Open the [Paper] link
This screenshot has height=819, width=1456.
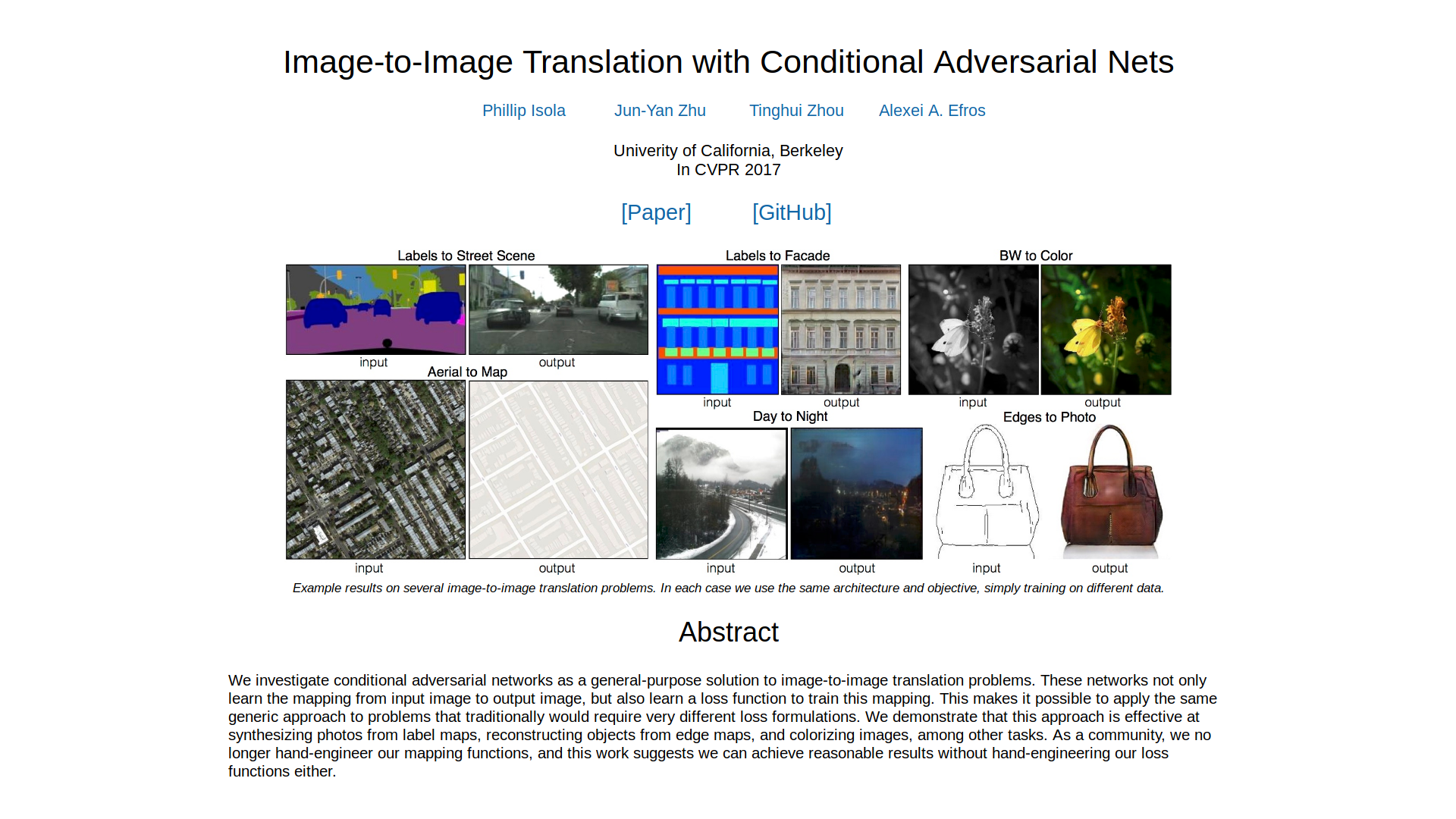[656, 212]
